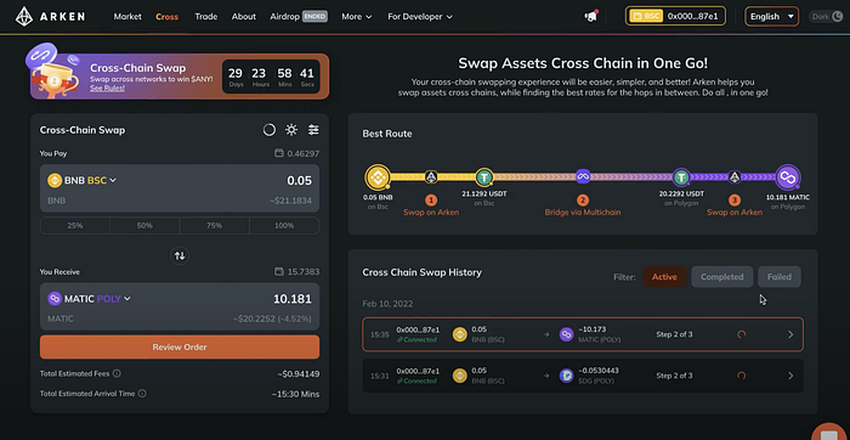The width and height of the screenshot is (850, 440).
Task: Click Multichain bridge icon in Best Route
Action: pos(583,176)
